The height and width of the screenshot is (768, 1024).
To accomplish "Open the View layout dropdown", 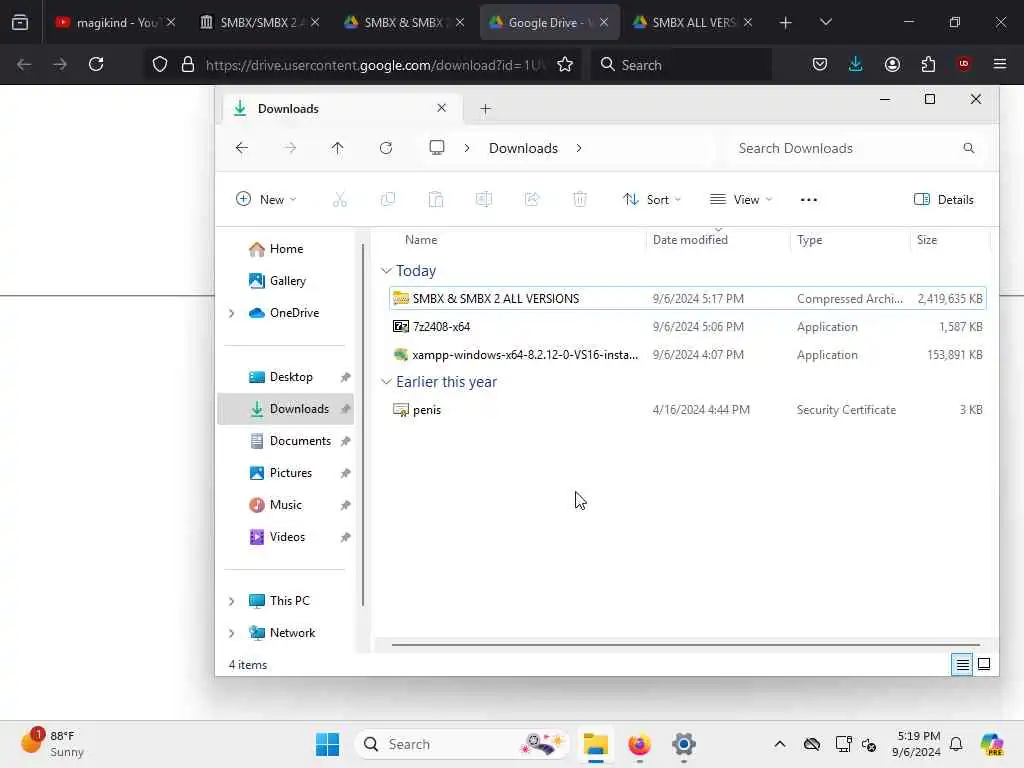I will click(741, 199).
